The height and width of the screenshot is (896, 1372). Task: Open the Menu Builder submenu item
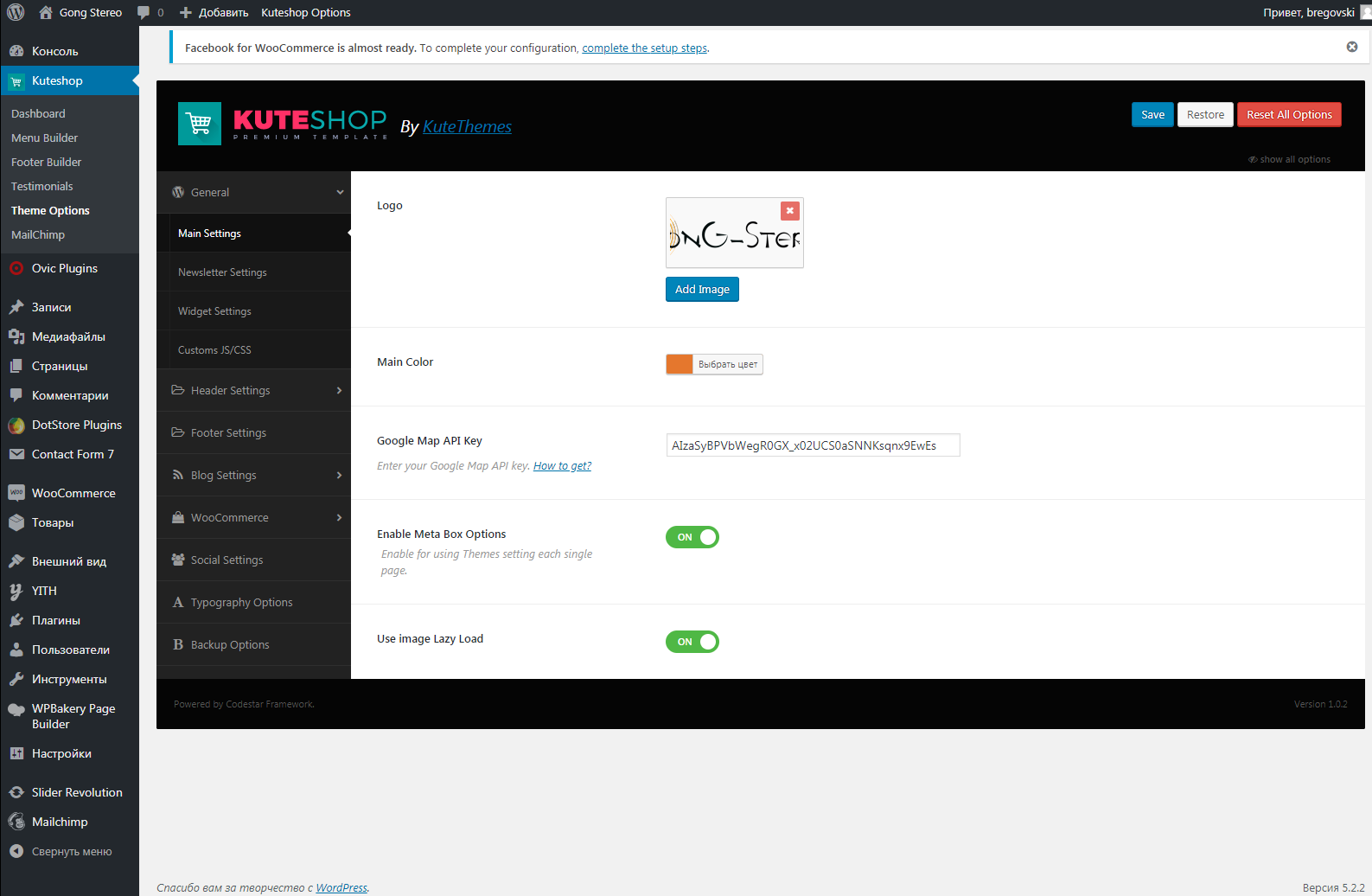point(44,138)
